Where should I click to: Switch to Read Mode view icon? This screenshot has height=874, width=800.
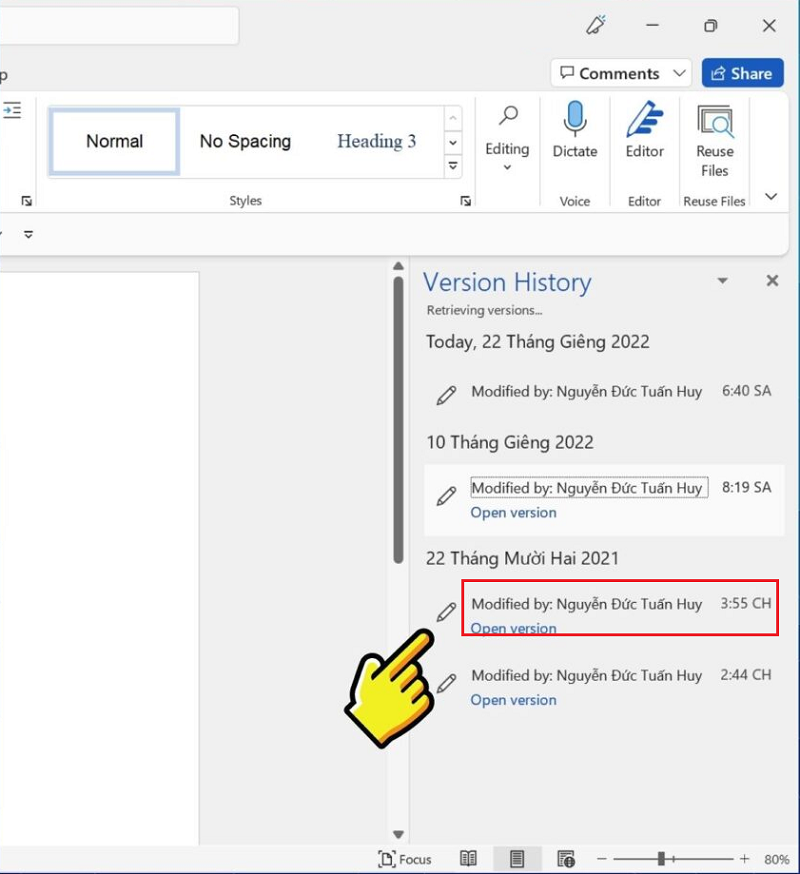click(468, 859)
